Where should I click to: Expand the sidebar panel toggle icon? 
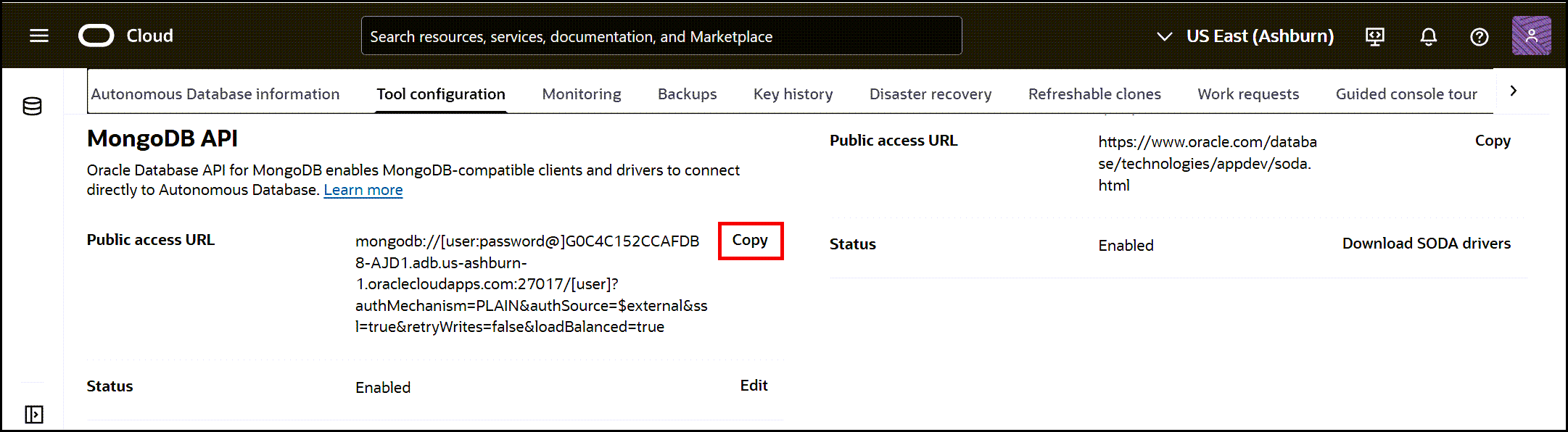point(34,414)
